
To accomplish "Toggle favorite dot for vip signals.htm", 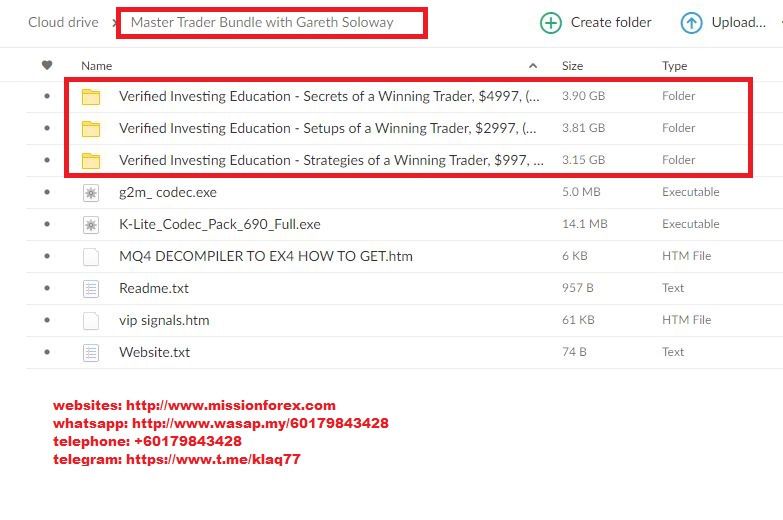I will (x=46, y=320).
